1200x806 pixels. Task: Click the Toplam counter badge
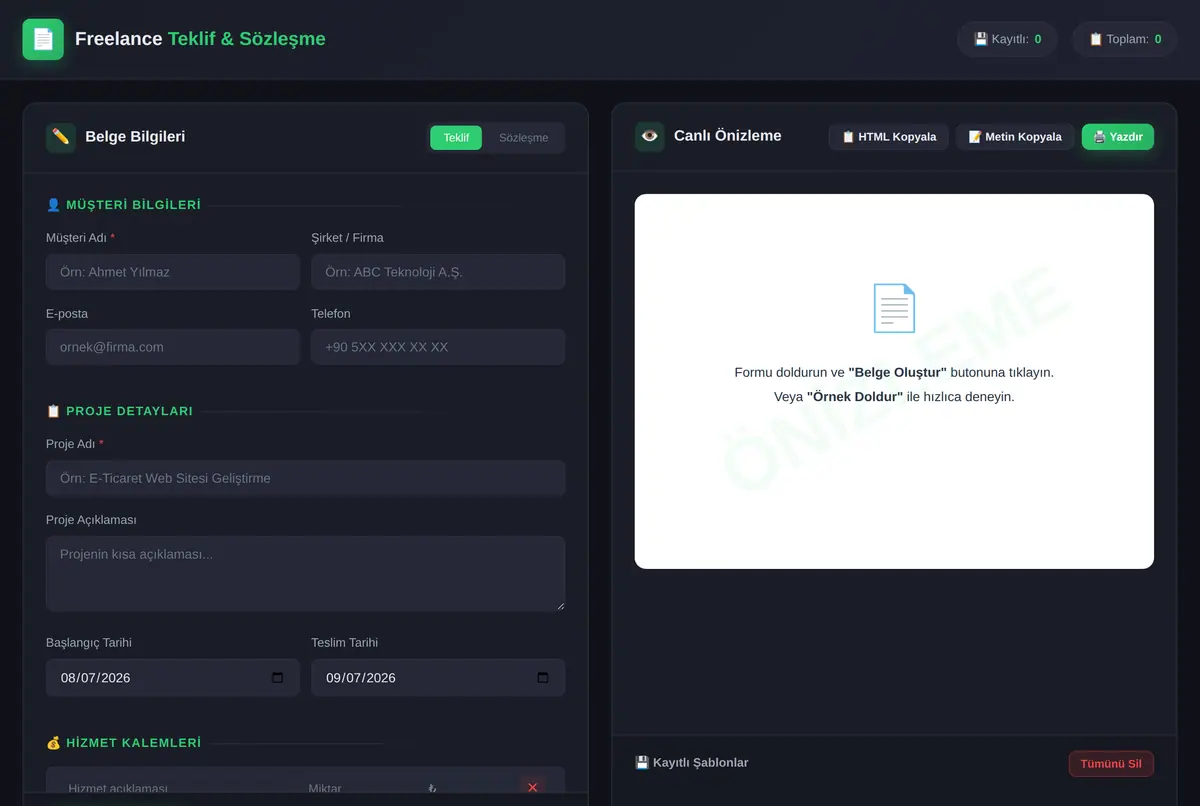coord(1125,39)
